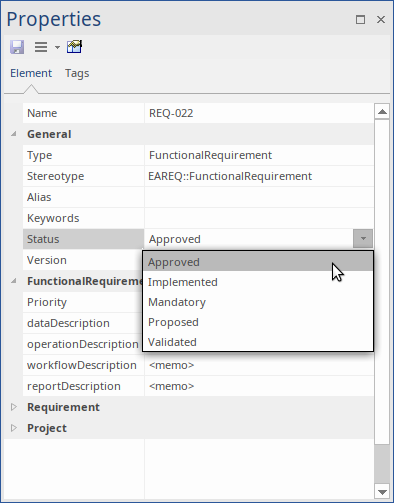The width and height of the screenshot is (394, 503).
Task: Select the Type property label
Action: (x=39, y=155)
